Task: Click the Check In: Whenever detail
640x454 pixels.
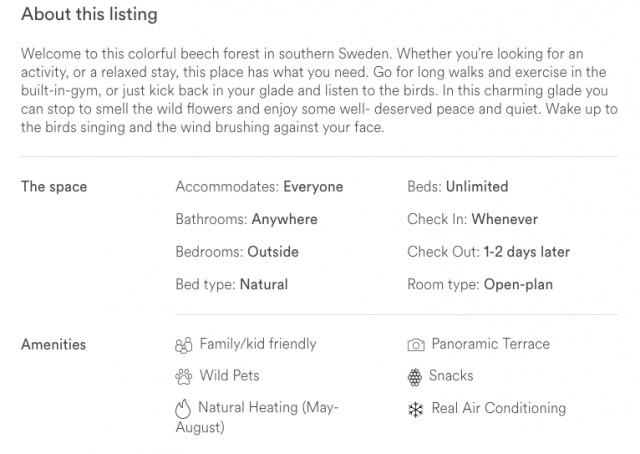Action: 473,219
